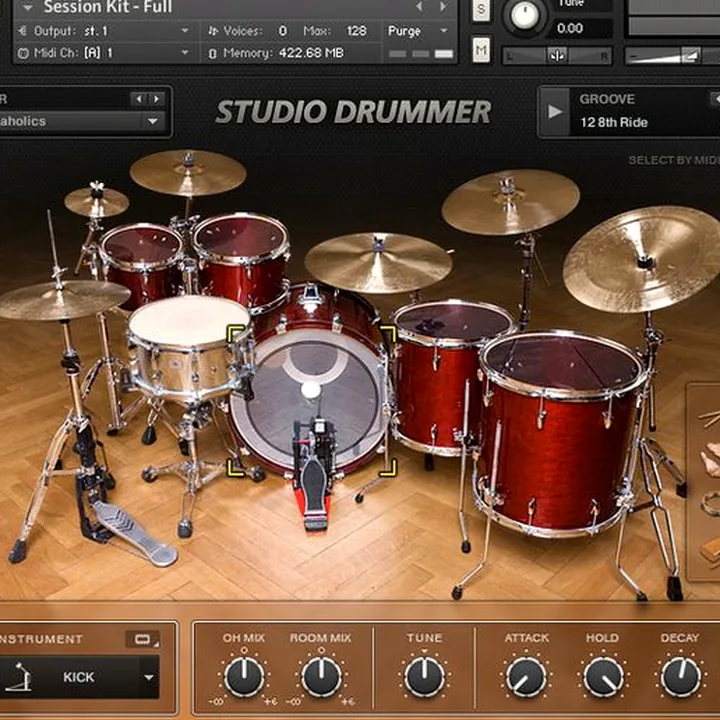The image size is (720, 720).
Task: Select the small splash cymbal
Action: (x=96, y=202)
